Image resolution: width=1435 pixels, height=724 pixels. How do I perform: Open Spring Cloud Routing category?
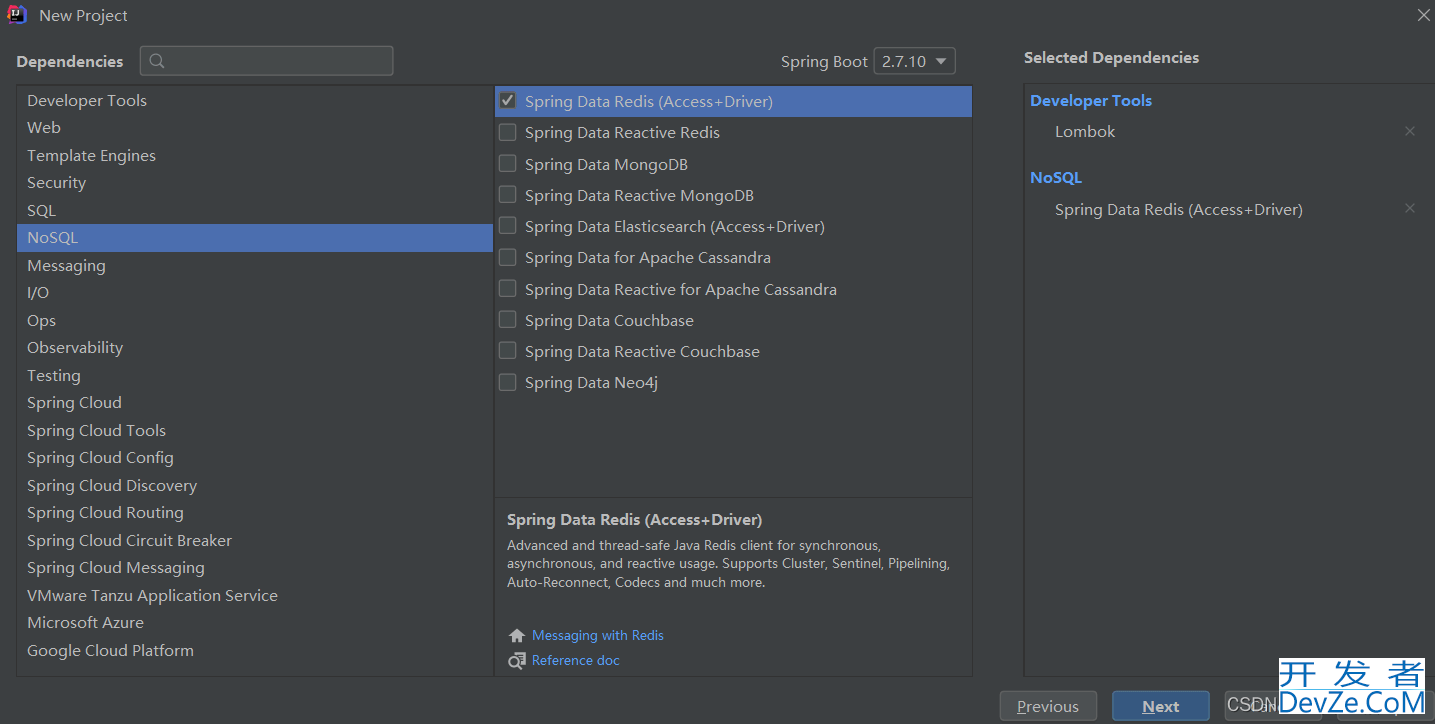point(255,513)
